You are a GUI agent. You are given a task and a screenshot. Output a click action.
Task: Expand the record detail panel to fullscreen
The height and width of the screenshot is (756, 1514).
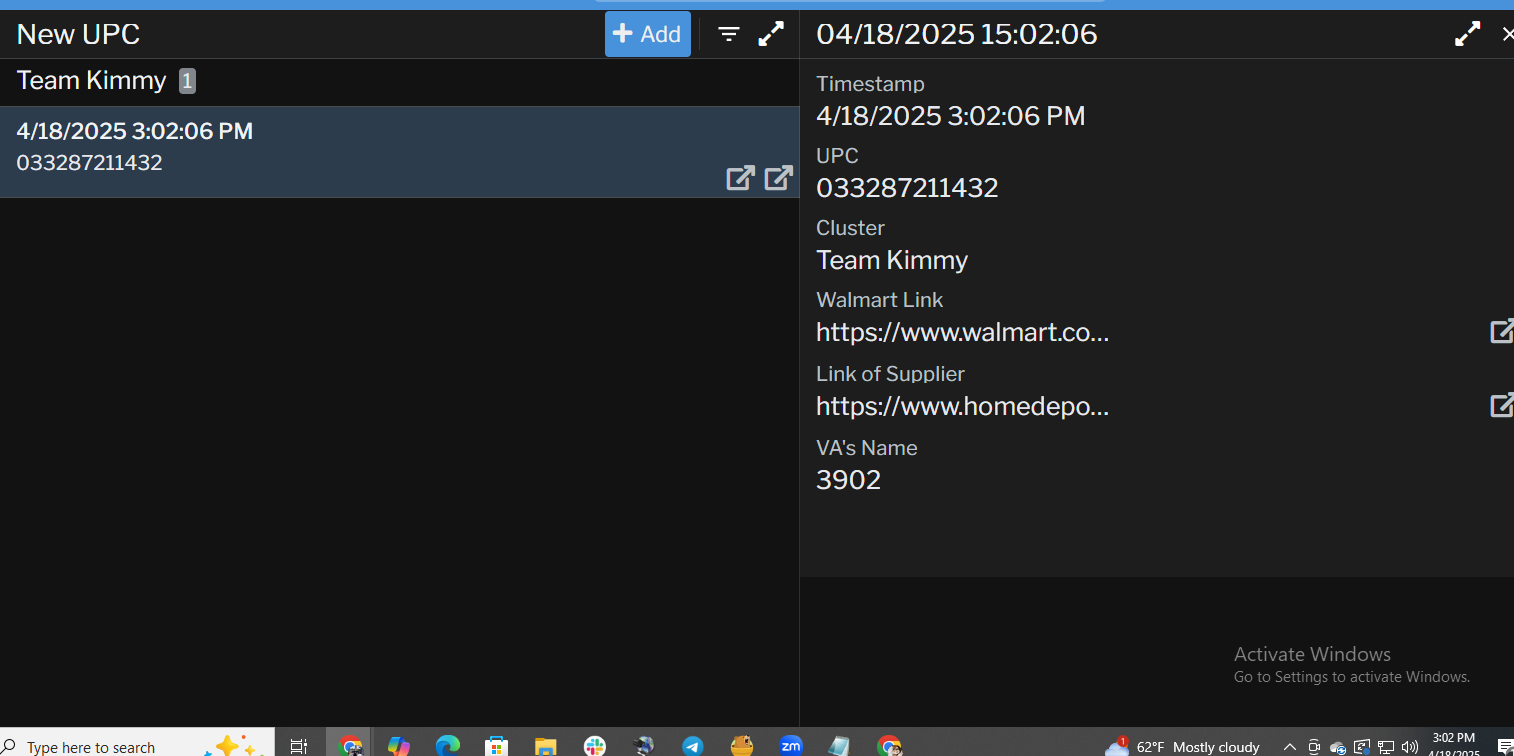(x=1467, y=34)
